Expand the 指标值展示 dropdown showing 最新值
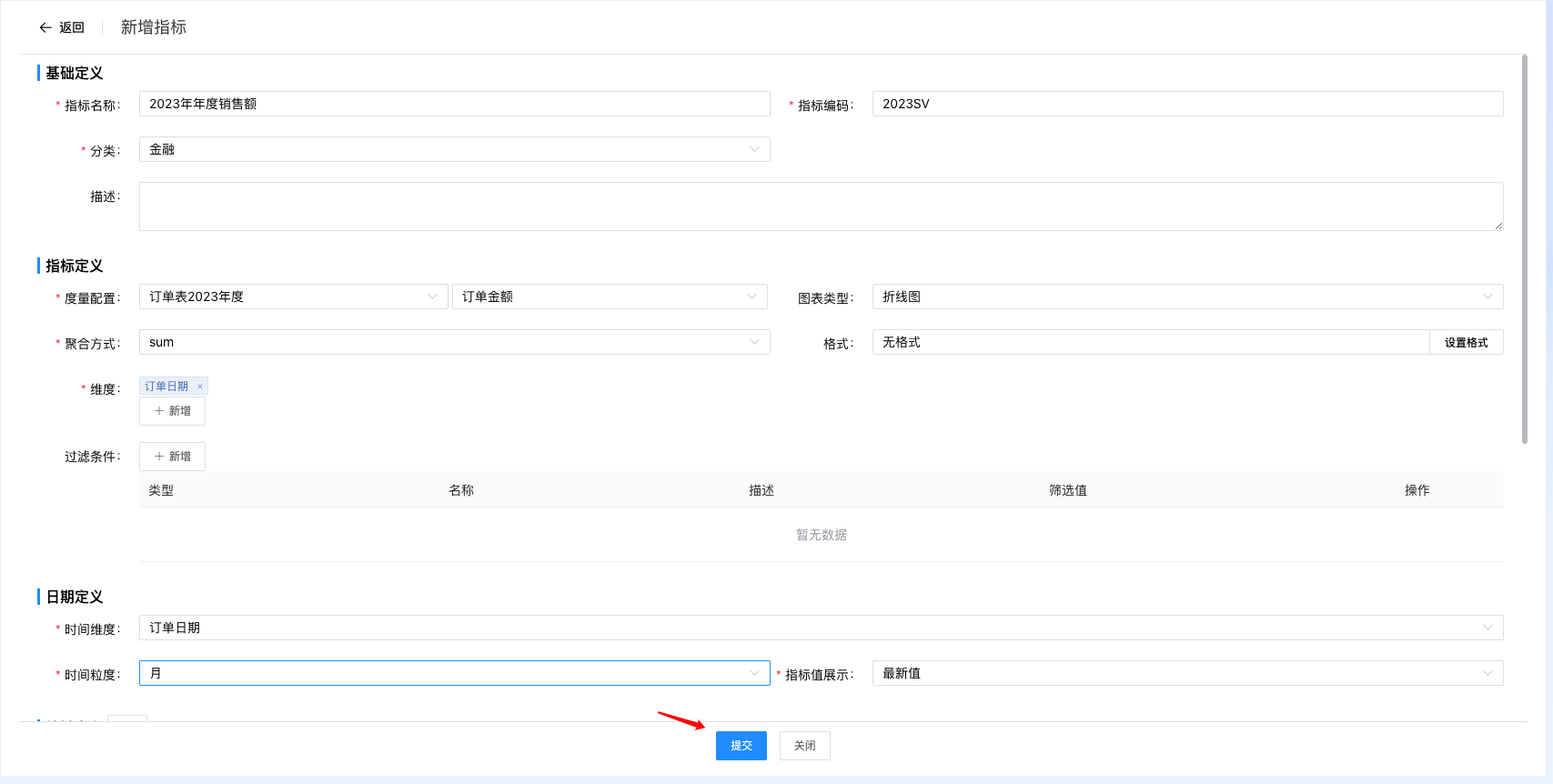 tap(1186, 673)
